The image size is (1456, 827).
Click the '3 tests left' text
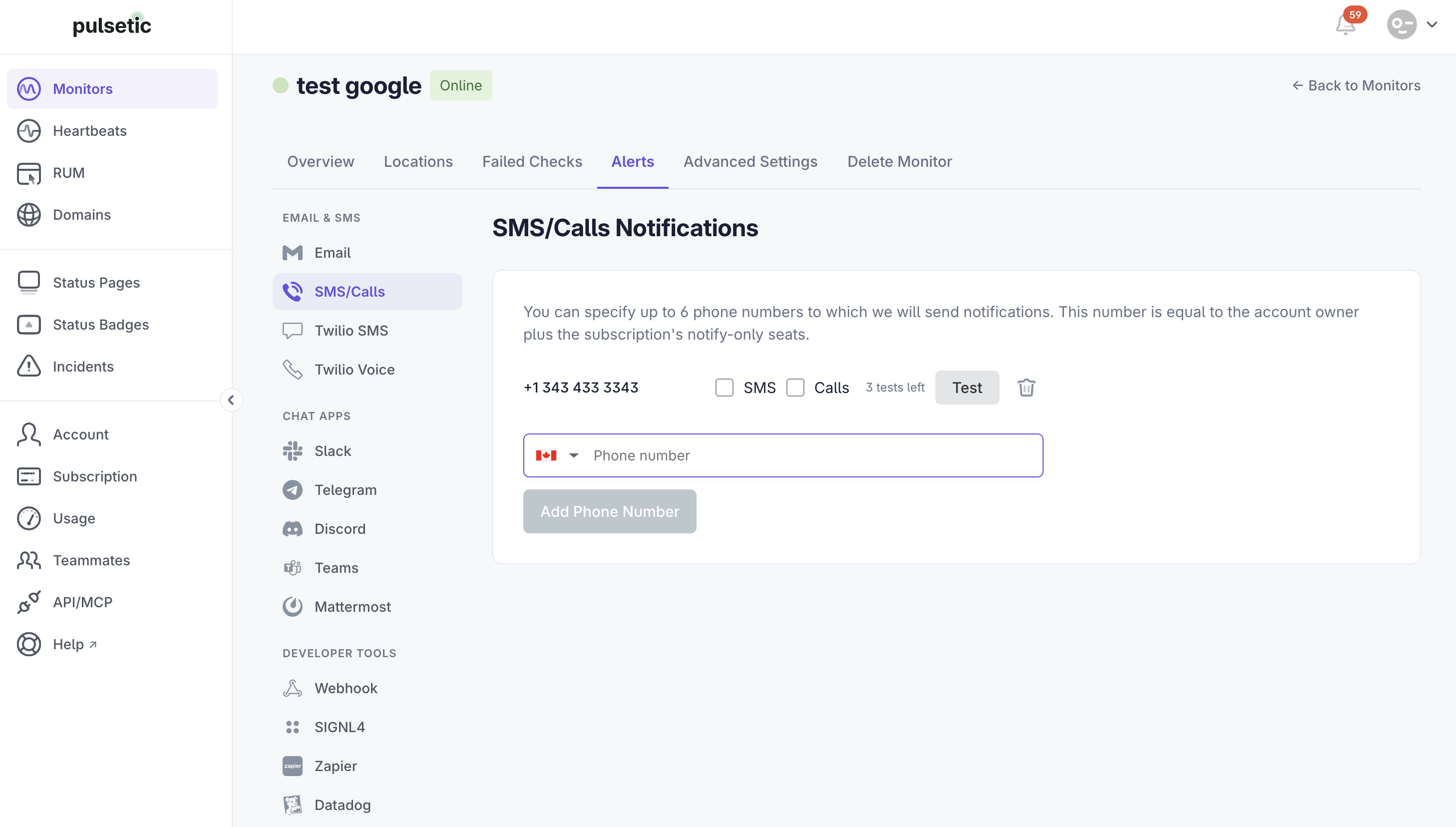click(895, 388)
